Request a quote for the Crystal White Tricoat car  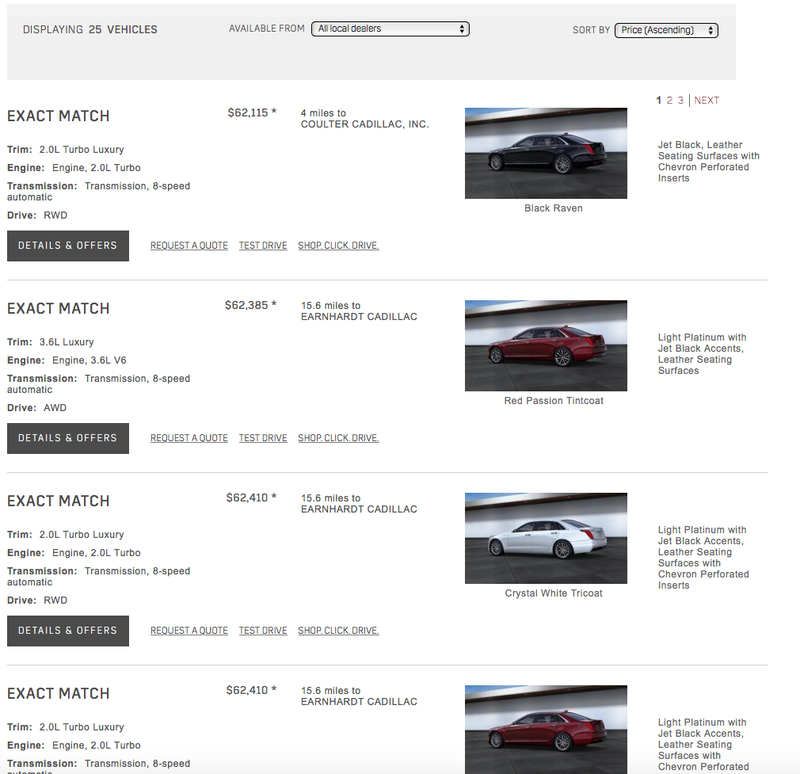point(189,631)
